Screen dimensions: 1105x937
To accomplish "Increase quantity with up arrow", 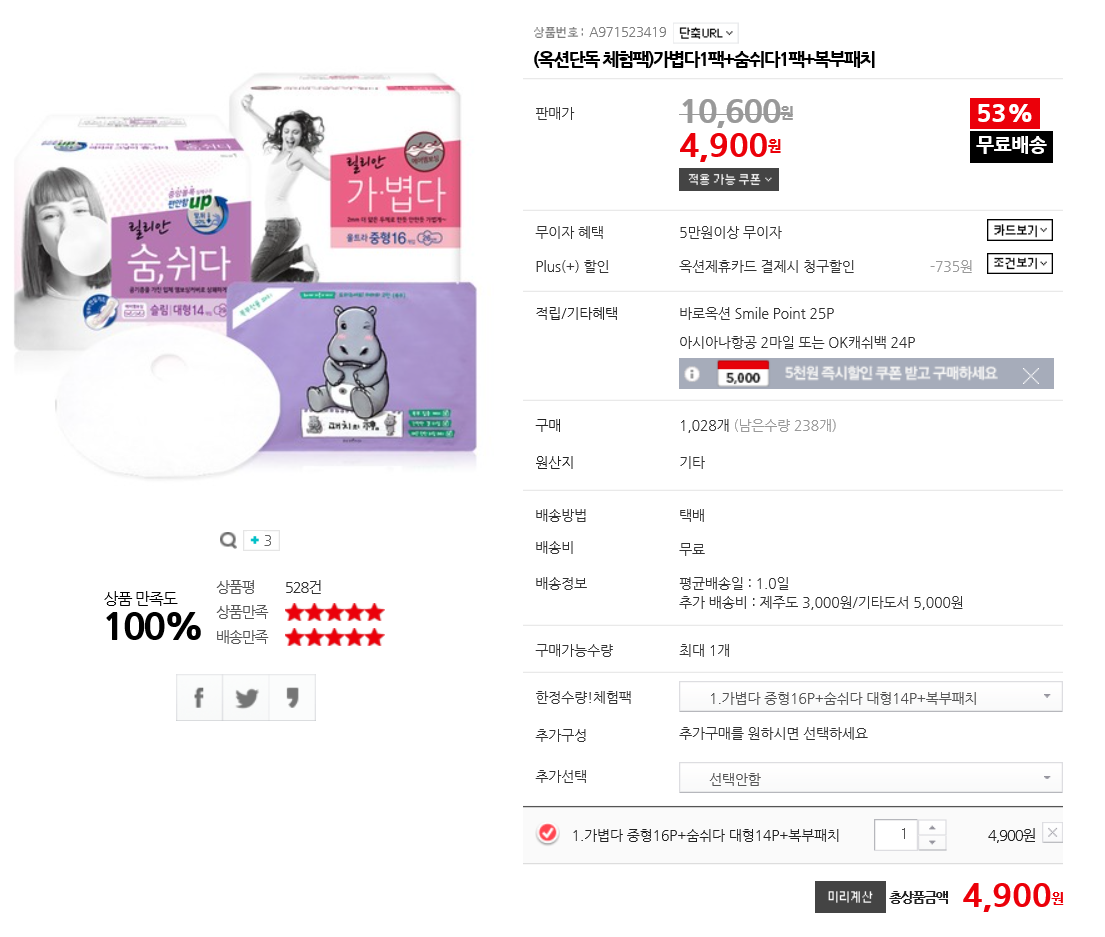I will coord(932,827).
